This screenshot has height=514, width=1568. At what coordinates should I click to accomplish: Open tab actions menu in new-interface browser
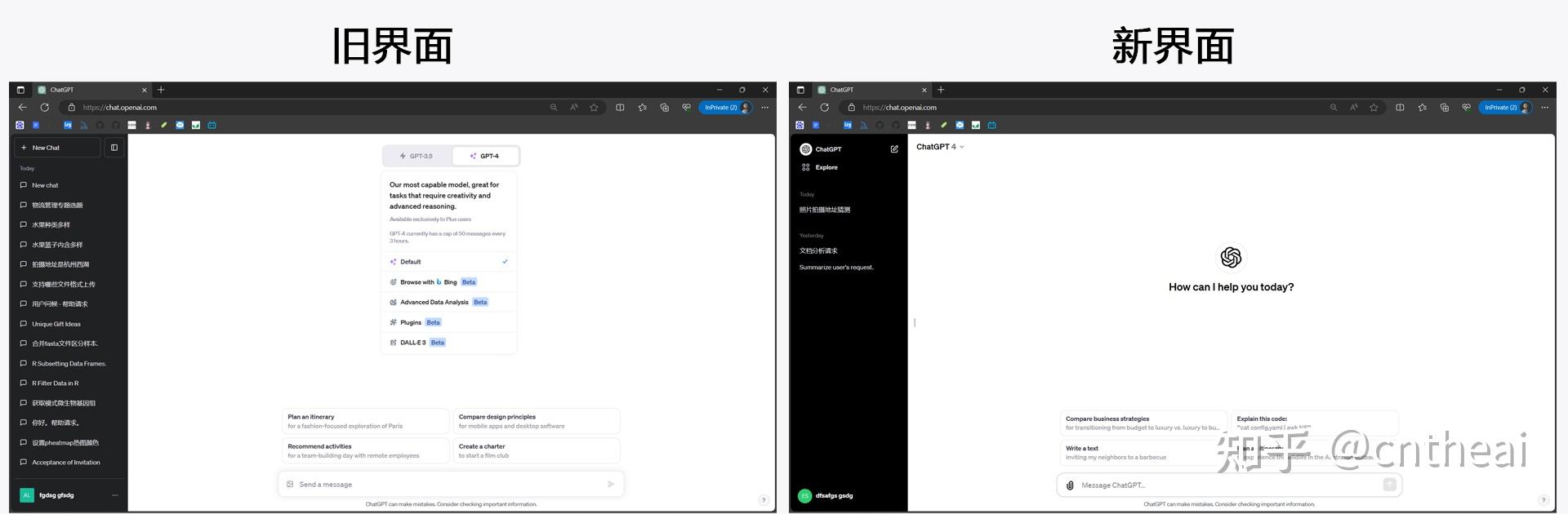(800, 90)
